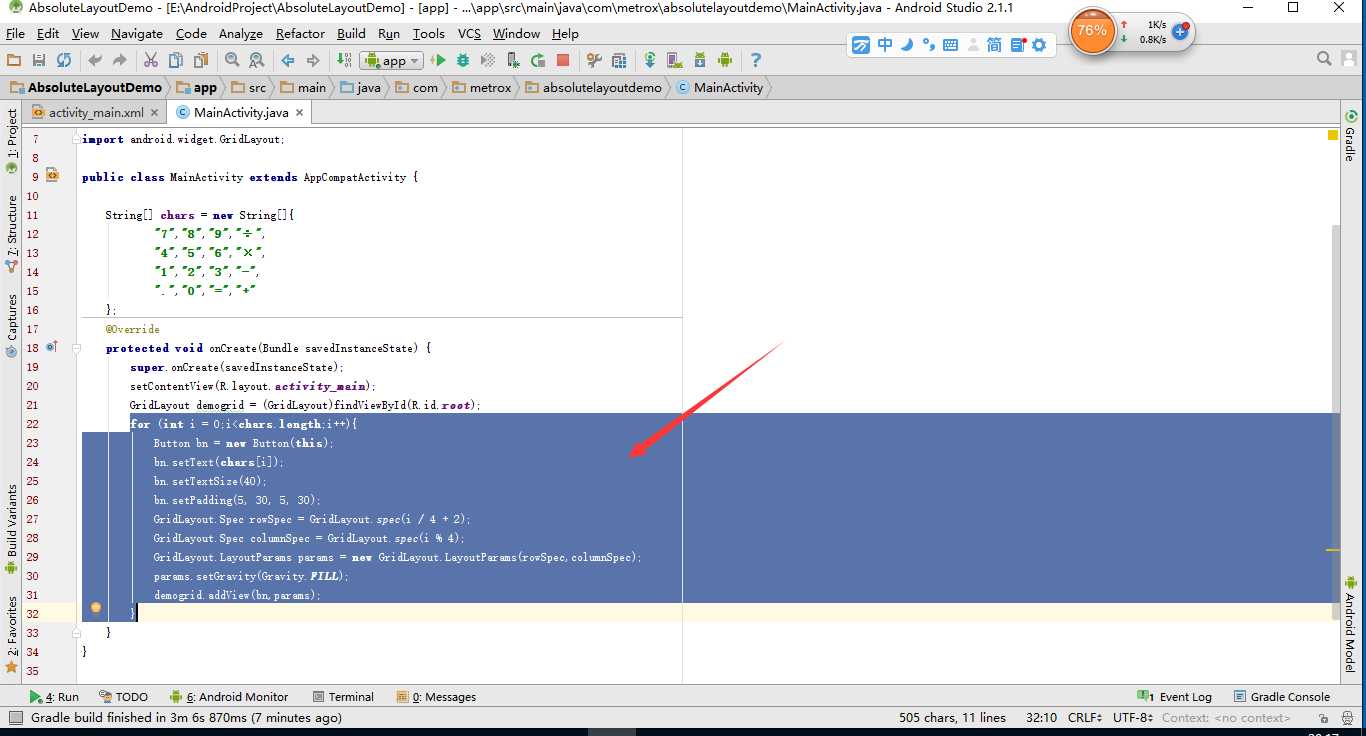The image size is (1366, 736).
Task: Click the 76% memory usage widget
Action: pos(1092,31)
